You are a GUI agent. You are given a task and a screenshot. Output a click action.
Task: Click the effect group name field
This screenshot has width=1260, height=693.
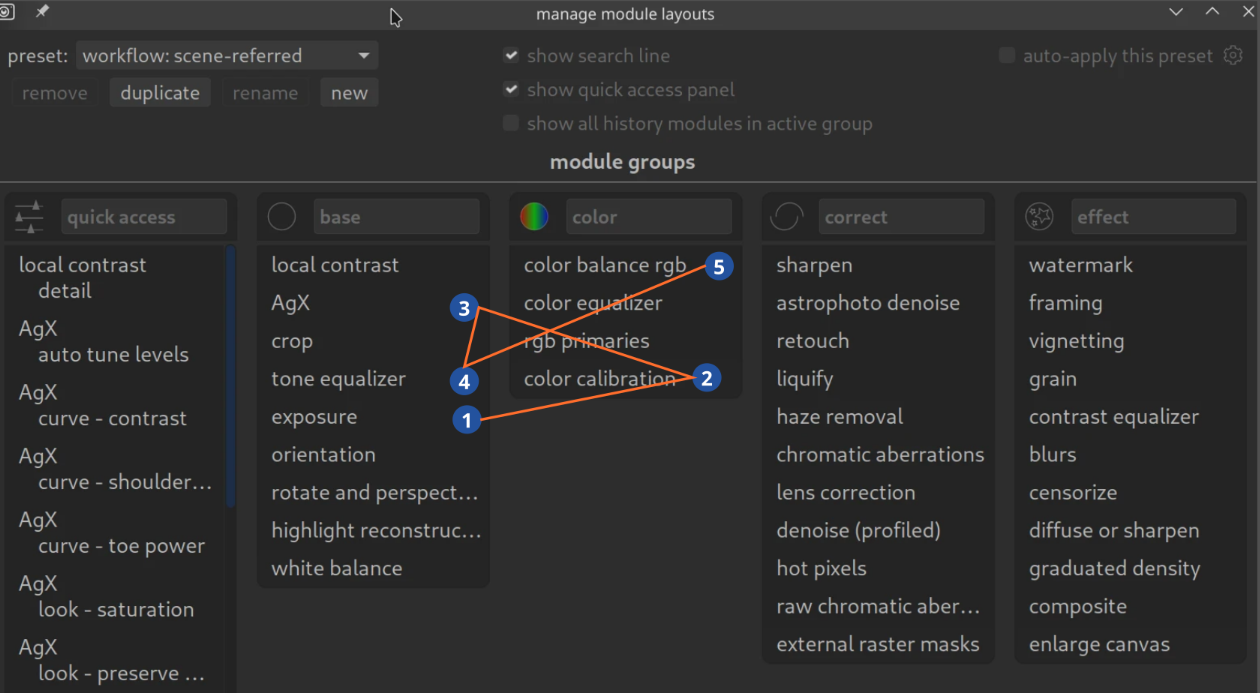1154,217
